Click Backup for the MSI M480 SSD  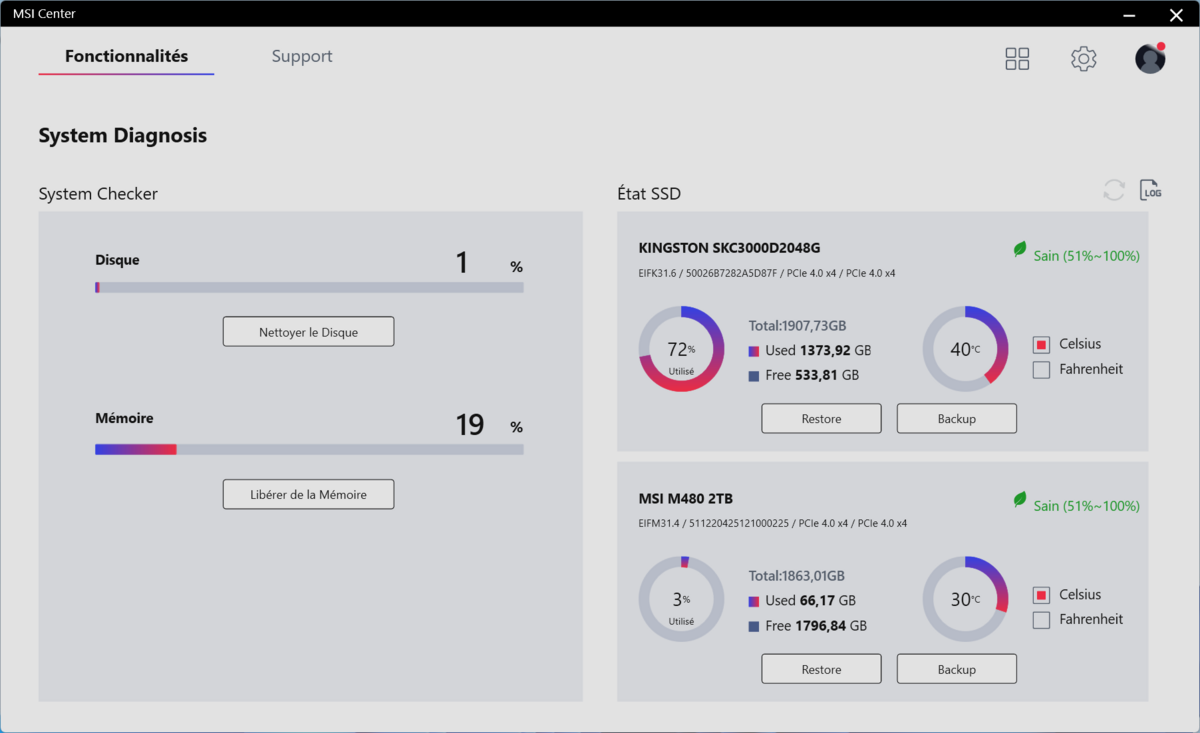point(957,669)
